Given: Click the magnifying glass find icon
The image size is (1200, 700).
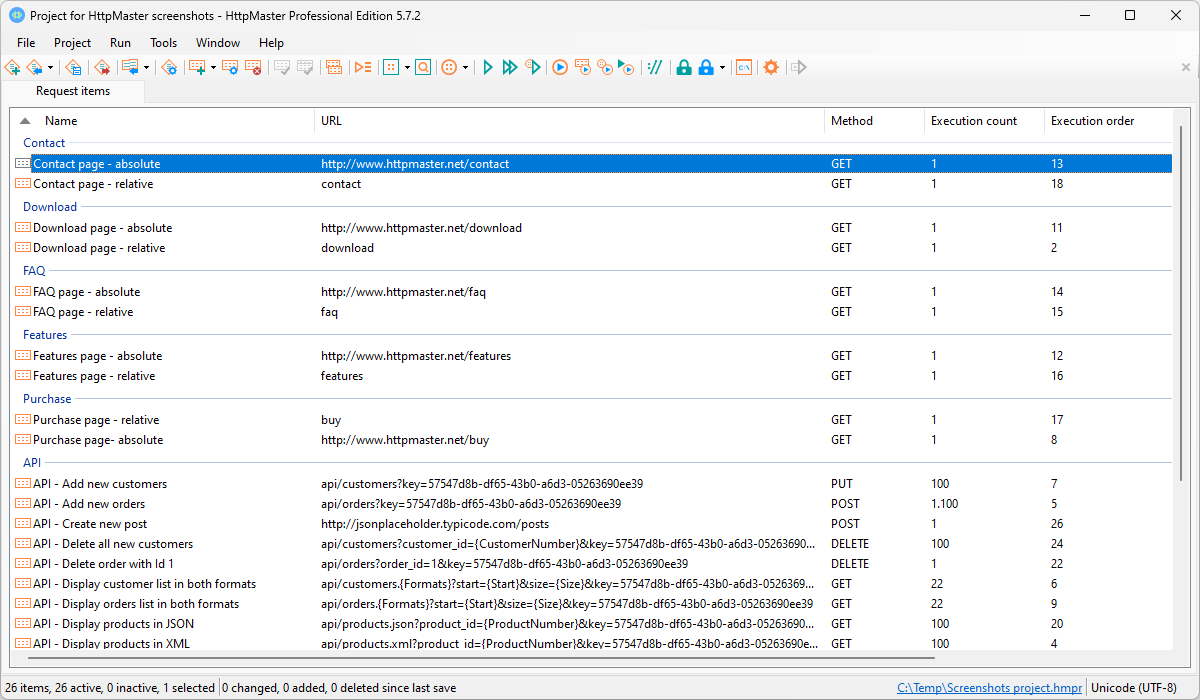Looking at the screenshot, I should (423, 67).
